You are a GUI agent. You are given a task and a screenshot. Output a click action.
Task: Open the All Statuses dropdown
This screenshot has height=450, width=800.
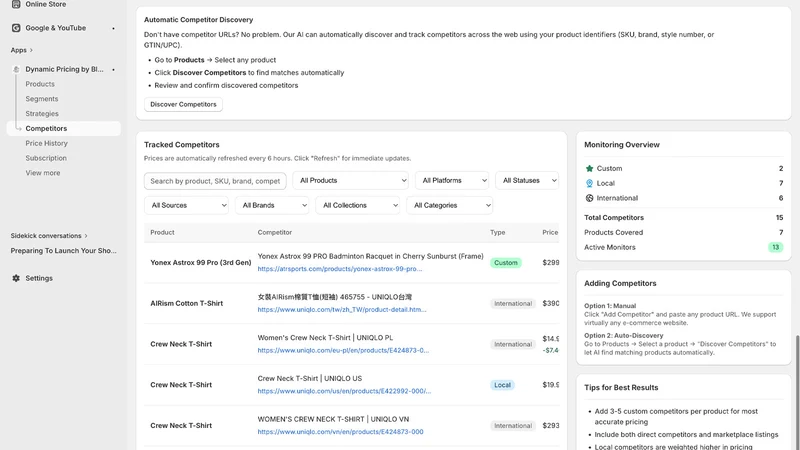pyautogui.click(x=527, y=181)
